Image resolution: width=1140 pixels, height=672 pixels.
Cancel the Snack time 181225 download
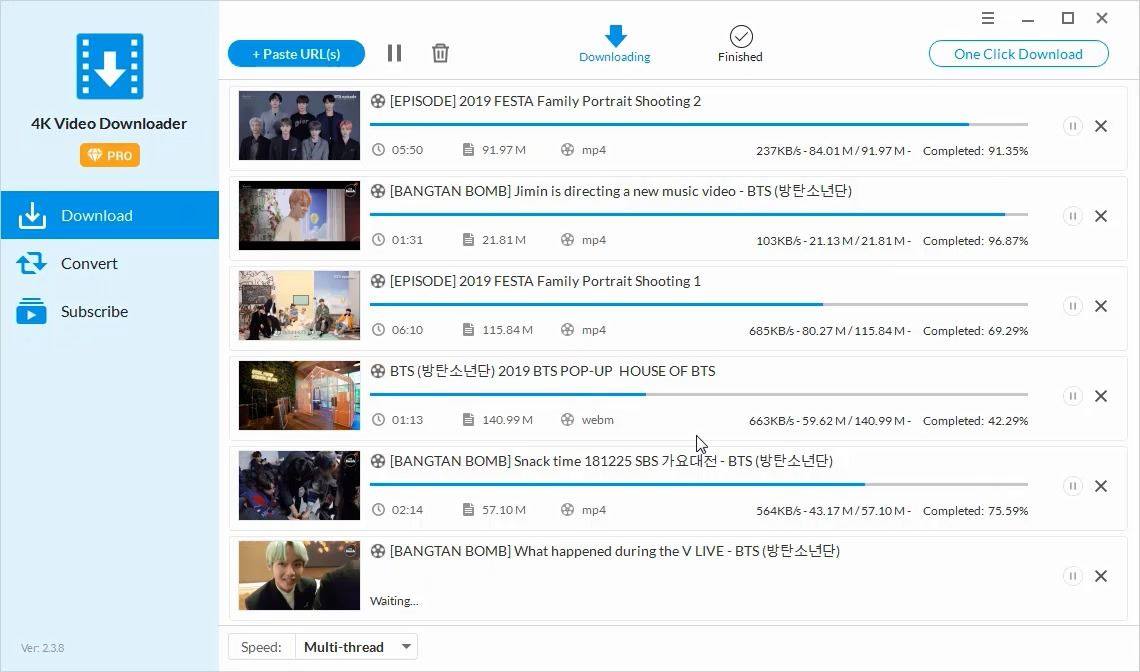(1101, 486)
